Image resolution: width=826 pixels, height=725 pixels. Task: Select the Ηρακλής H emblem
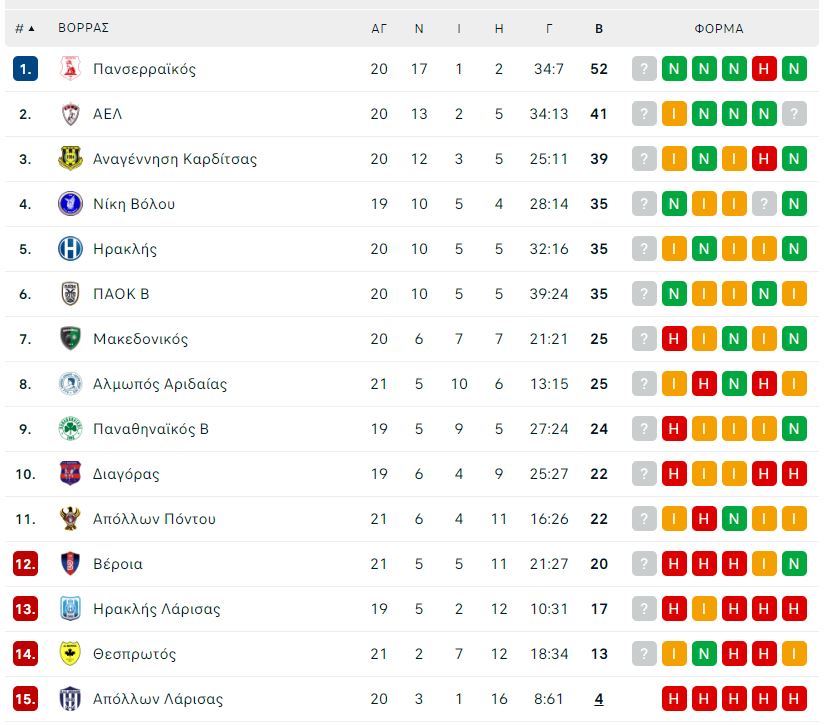(x=70, y=249)
